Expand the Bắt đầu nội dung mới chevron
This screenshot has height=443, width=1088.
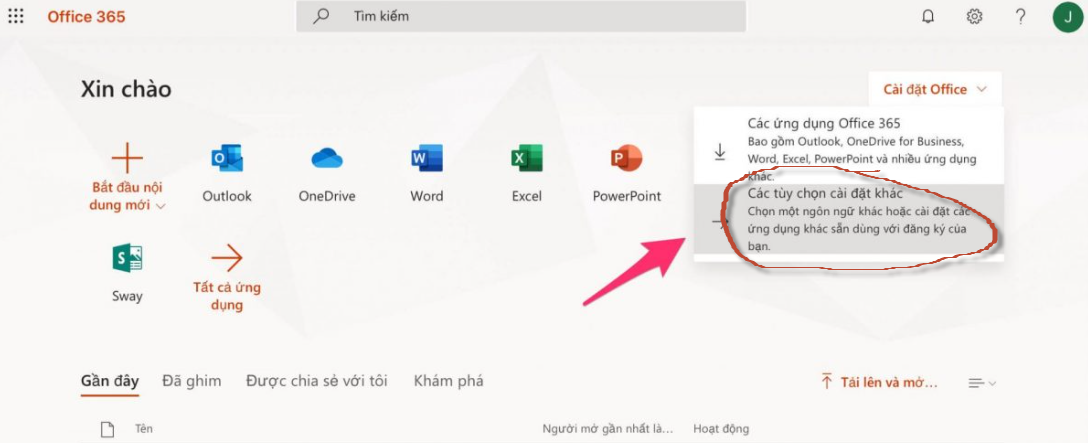pos(162,206)
